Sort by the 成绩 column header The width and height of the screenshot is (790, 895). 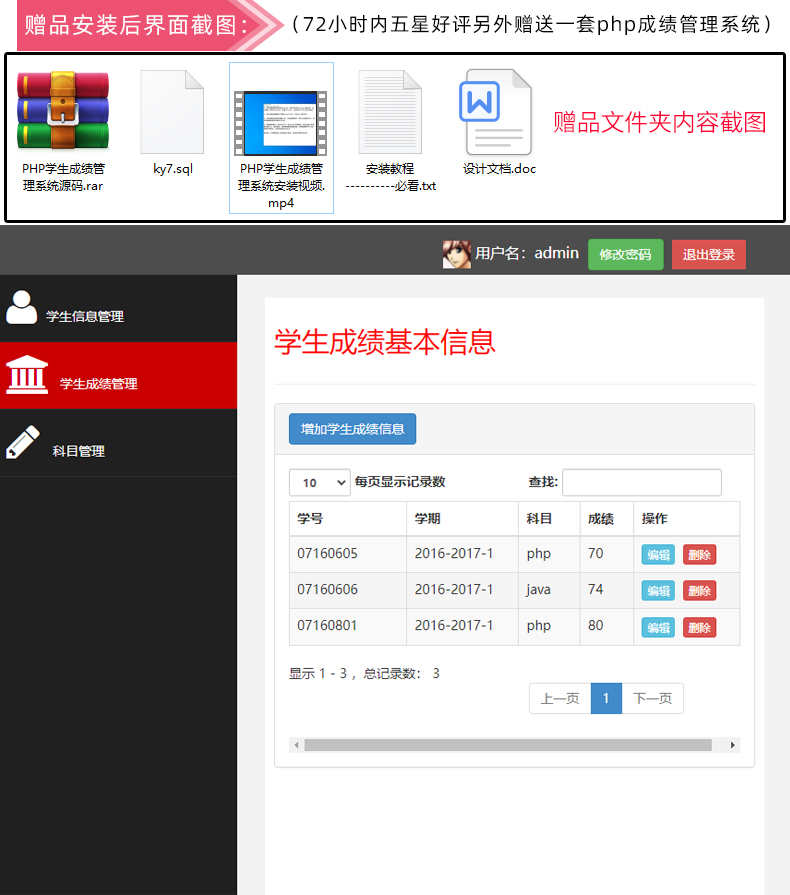[x=607, y=518]
